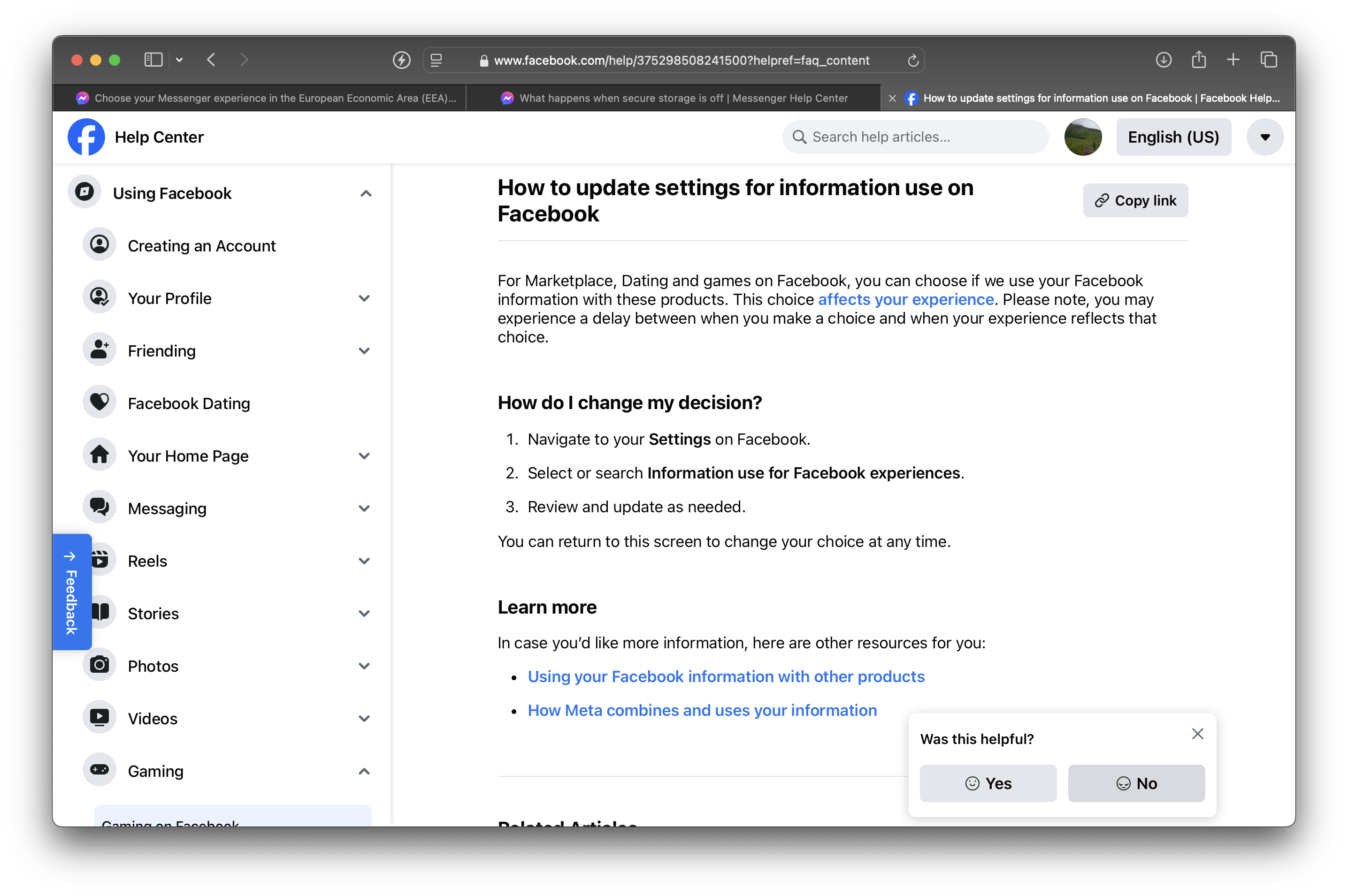Expand the Photos chevron
The width and height of the screenshot is (1348, 896).
point(364,666)
